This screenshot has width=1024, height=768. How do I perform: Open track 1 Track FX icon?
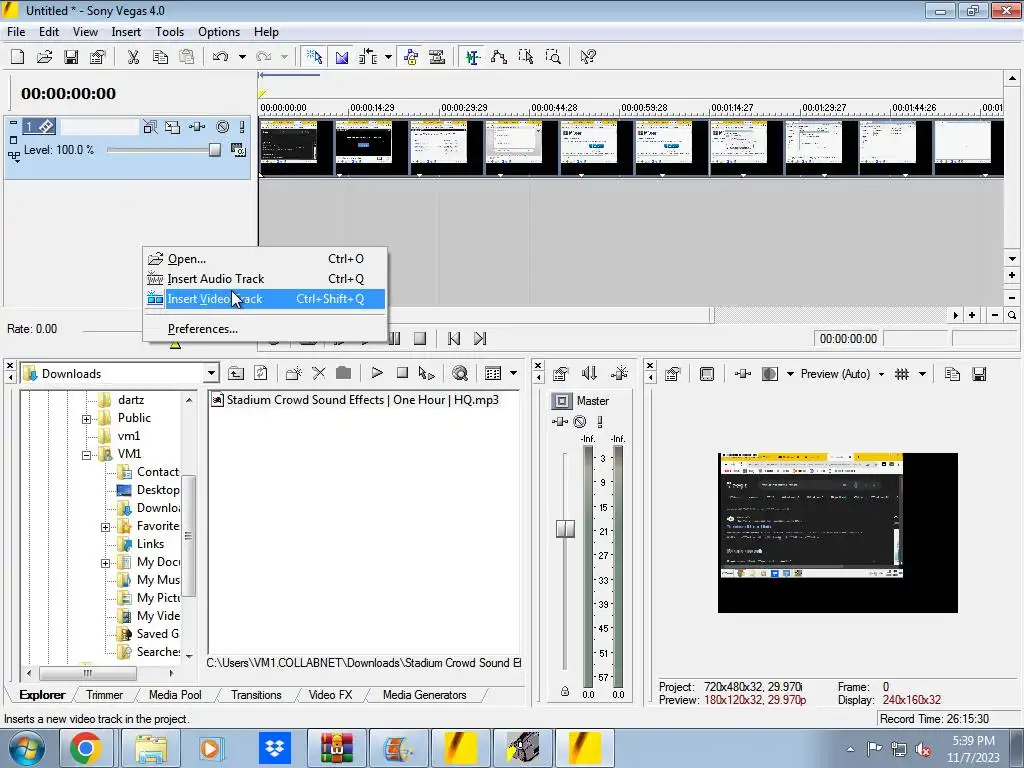tap(197, 127)
